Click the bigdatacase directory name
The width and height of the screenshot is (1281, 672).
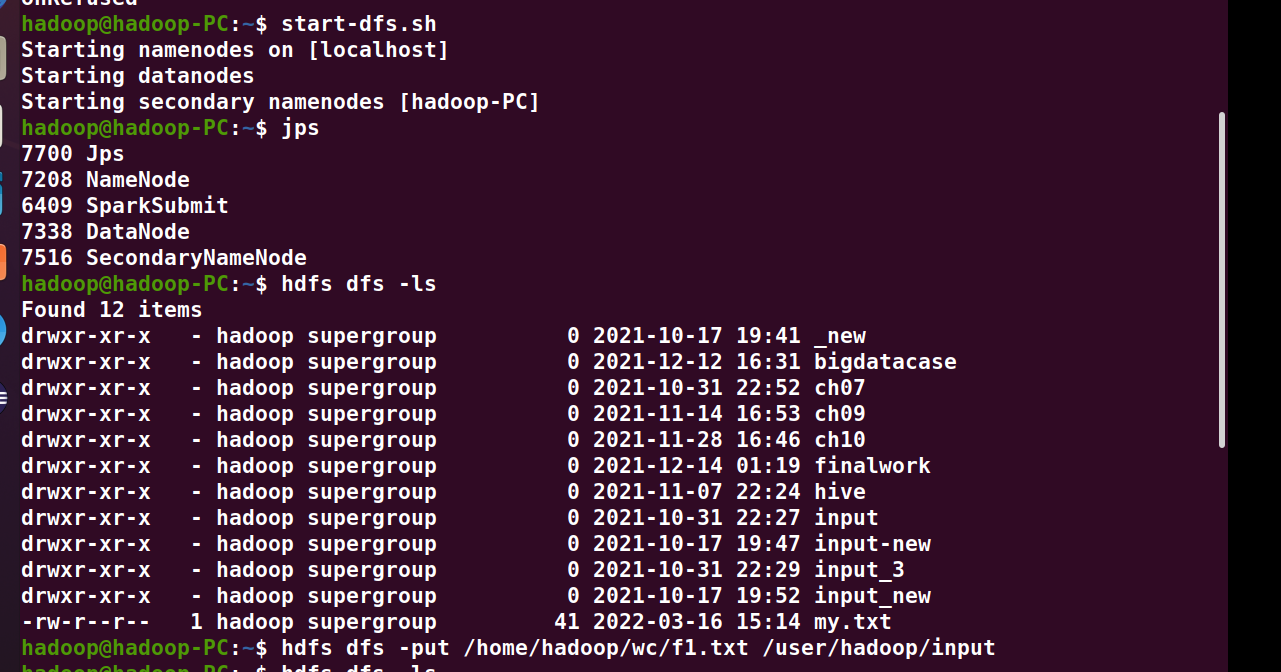point(885,362)
